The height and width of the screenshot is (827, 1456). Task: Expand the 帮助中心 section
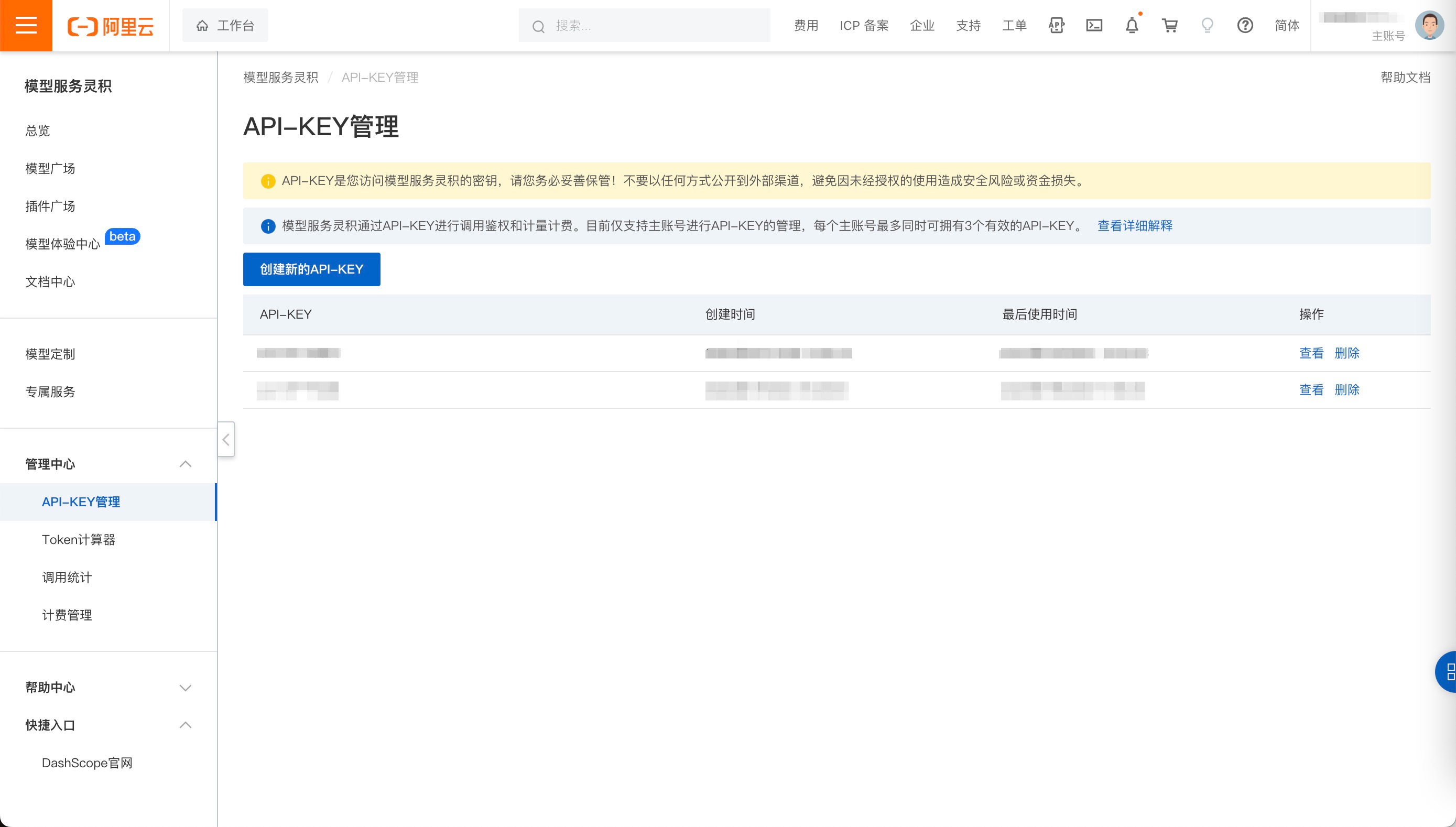tap(185, 688)
